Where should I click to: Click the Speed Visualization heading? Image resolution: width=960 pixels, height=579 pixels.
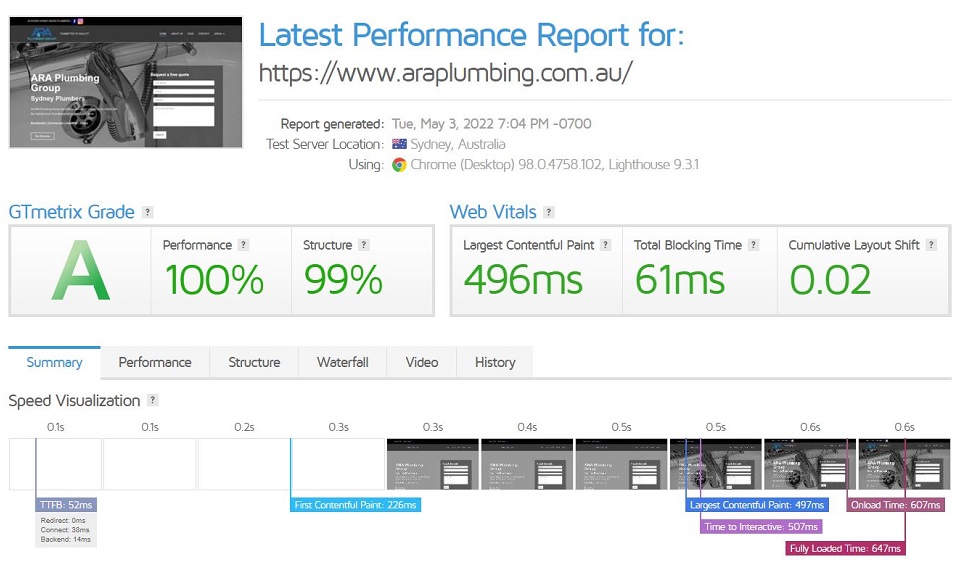(x=74, y=400)
